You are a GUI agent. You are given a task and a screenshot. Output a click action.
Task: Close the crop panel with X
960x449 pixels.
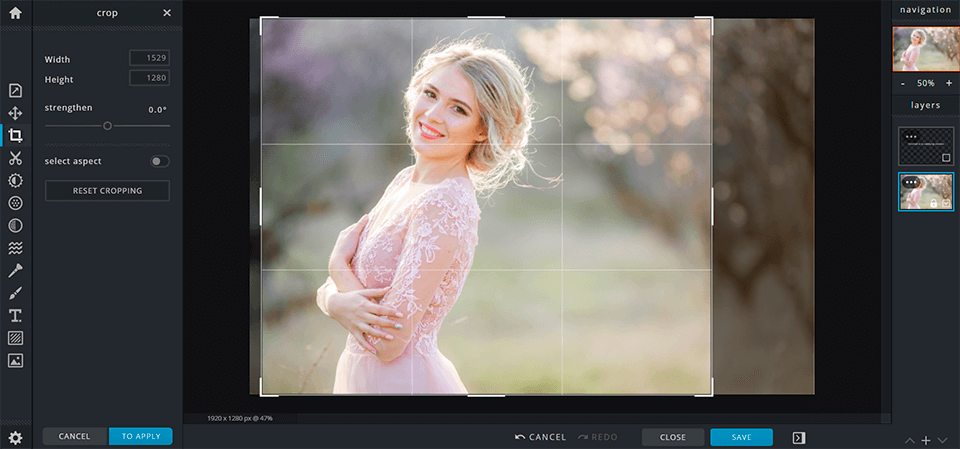click(167, 13)
